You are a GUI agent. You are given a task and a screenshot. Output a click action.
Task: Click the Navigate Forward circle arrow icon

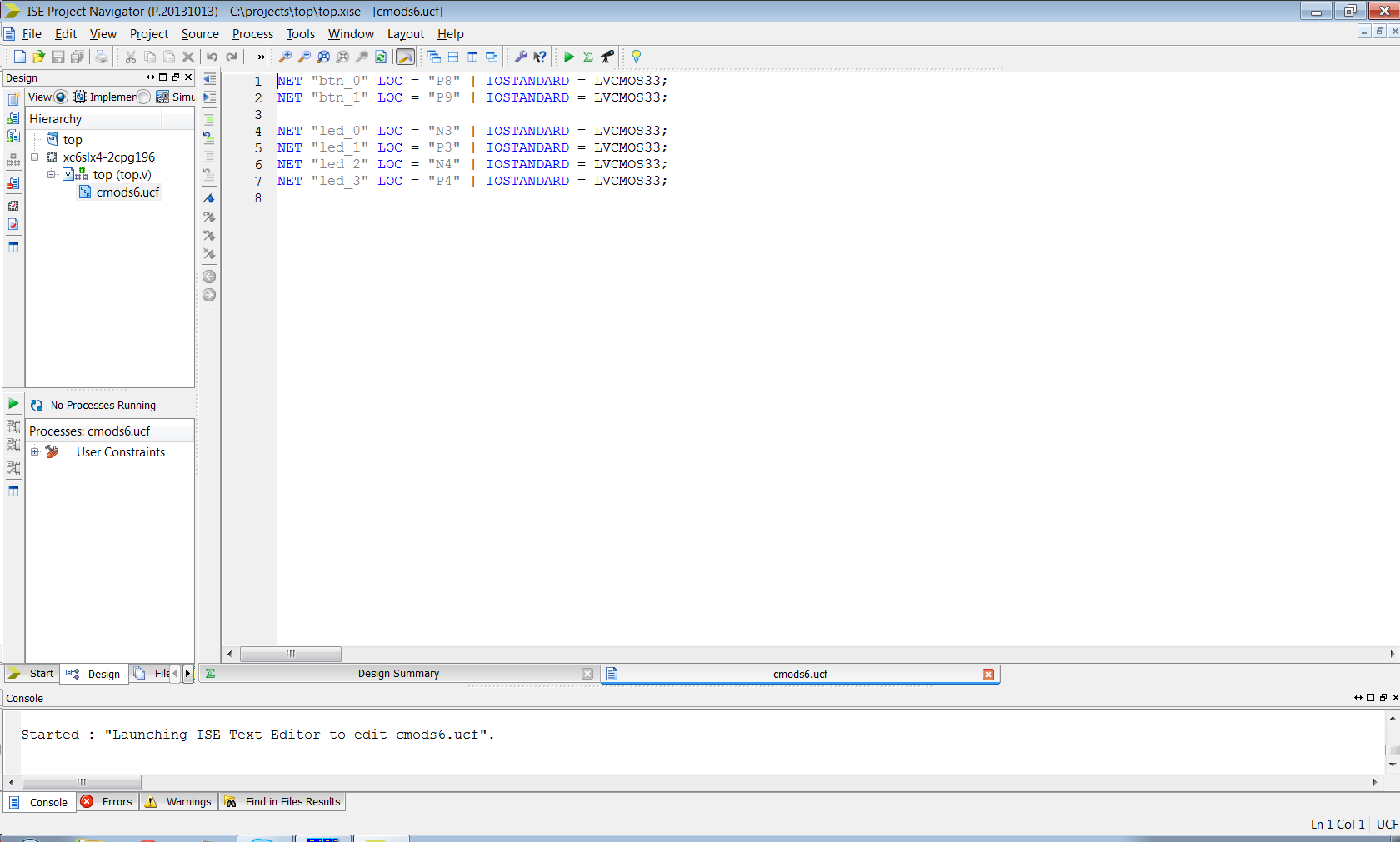tap(209, 295)
